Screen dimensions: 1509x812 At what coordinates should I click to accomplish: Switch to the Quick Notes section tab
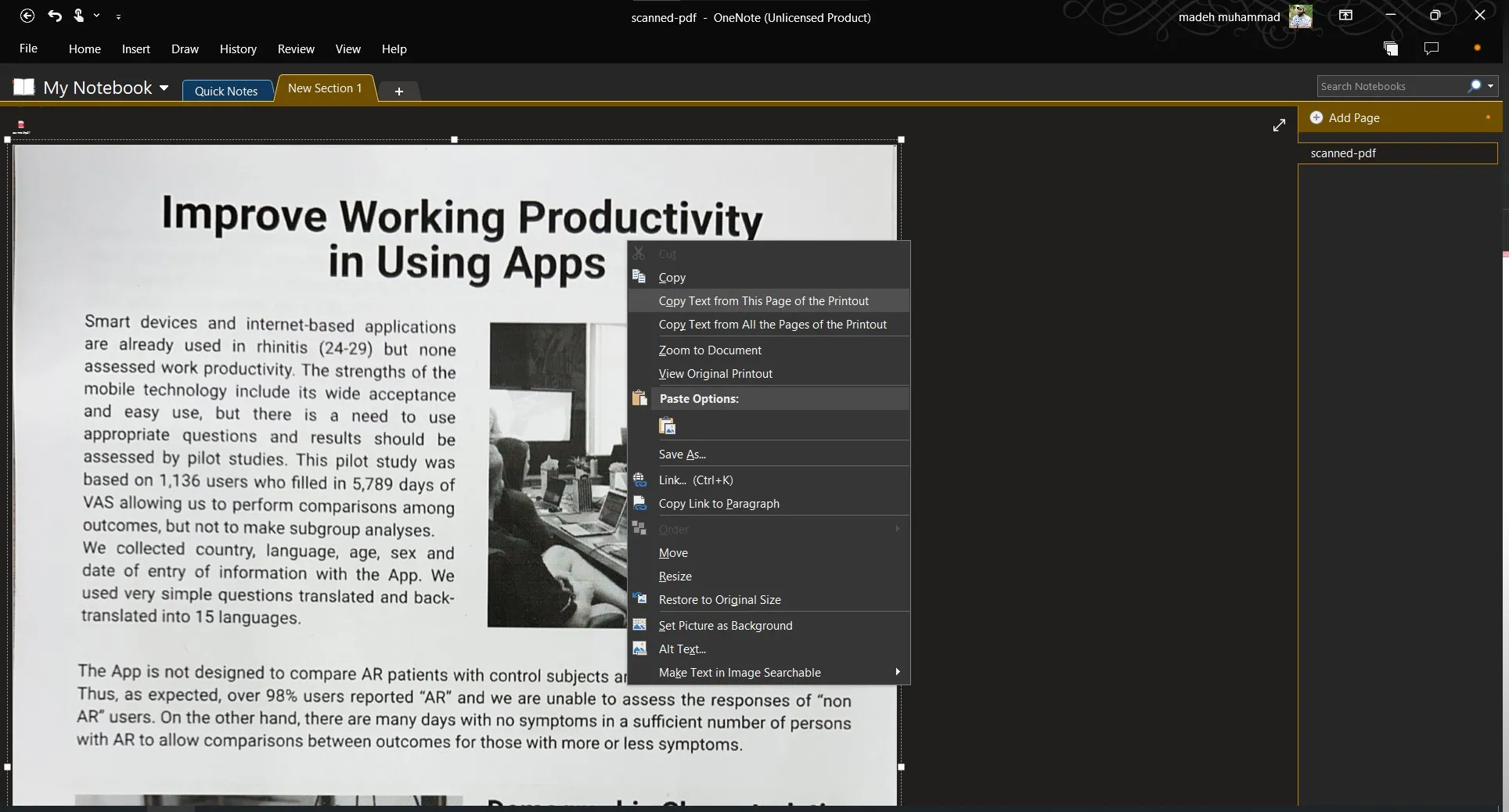[x=226, y=91]
